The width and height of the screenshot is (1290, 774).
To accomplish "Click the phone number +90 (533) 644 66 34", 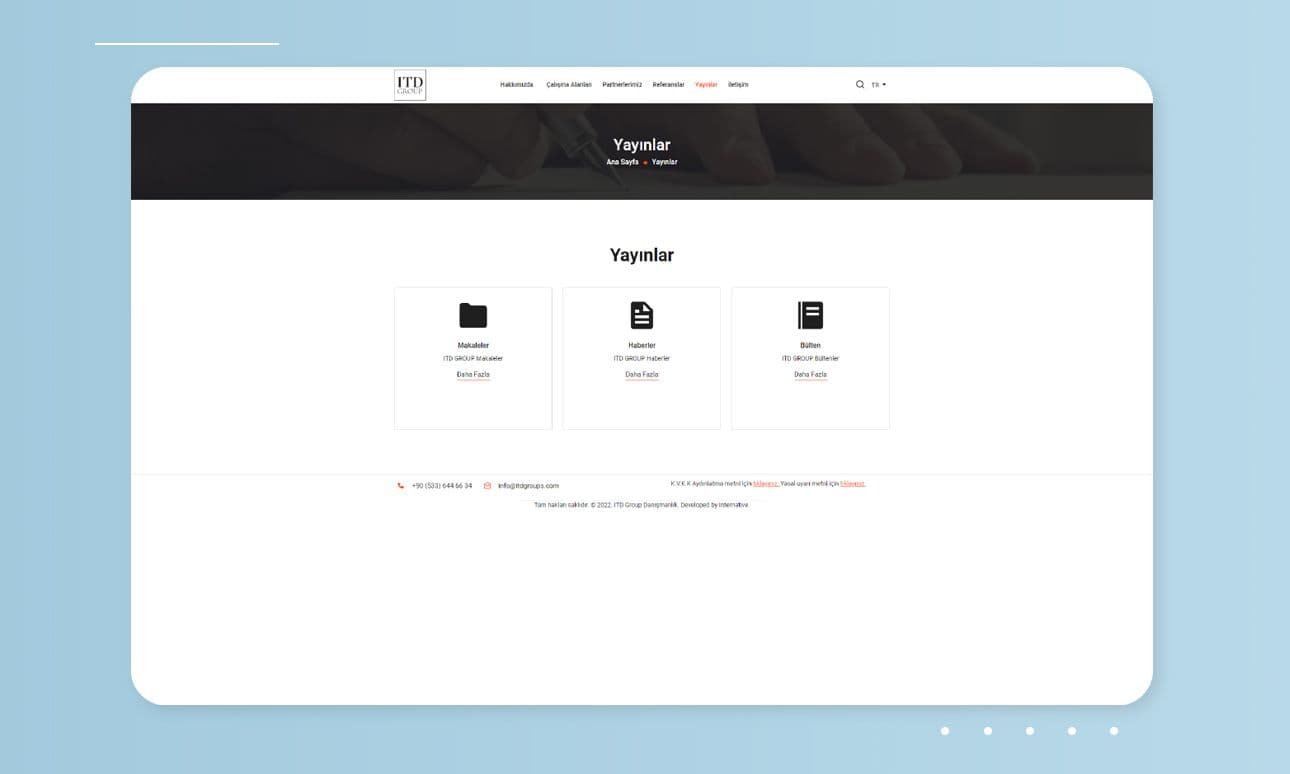I will pos(442,486).
